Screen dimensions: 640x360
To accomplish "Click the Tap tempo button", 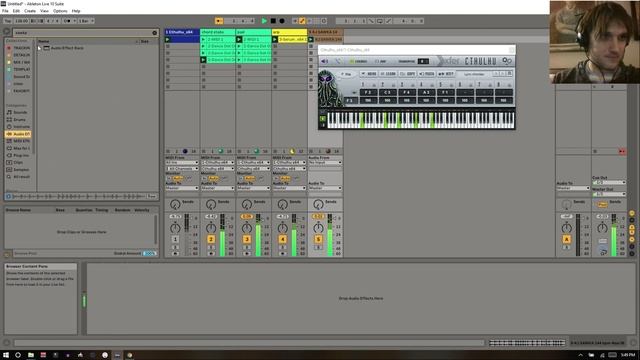I will [x=7, y=21].
